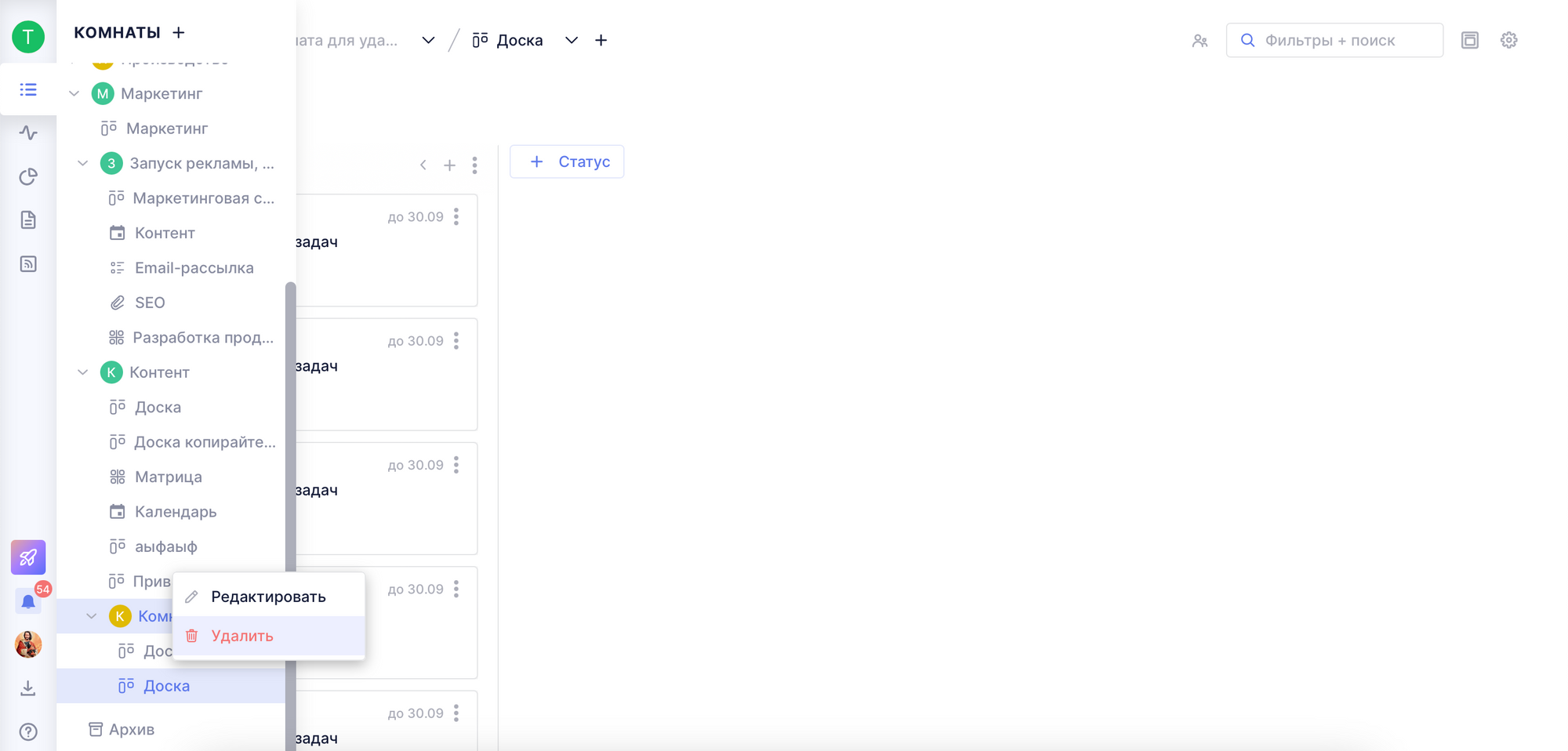
Task: Open the Маркетинг board item
Action: point(166,128)
